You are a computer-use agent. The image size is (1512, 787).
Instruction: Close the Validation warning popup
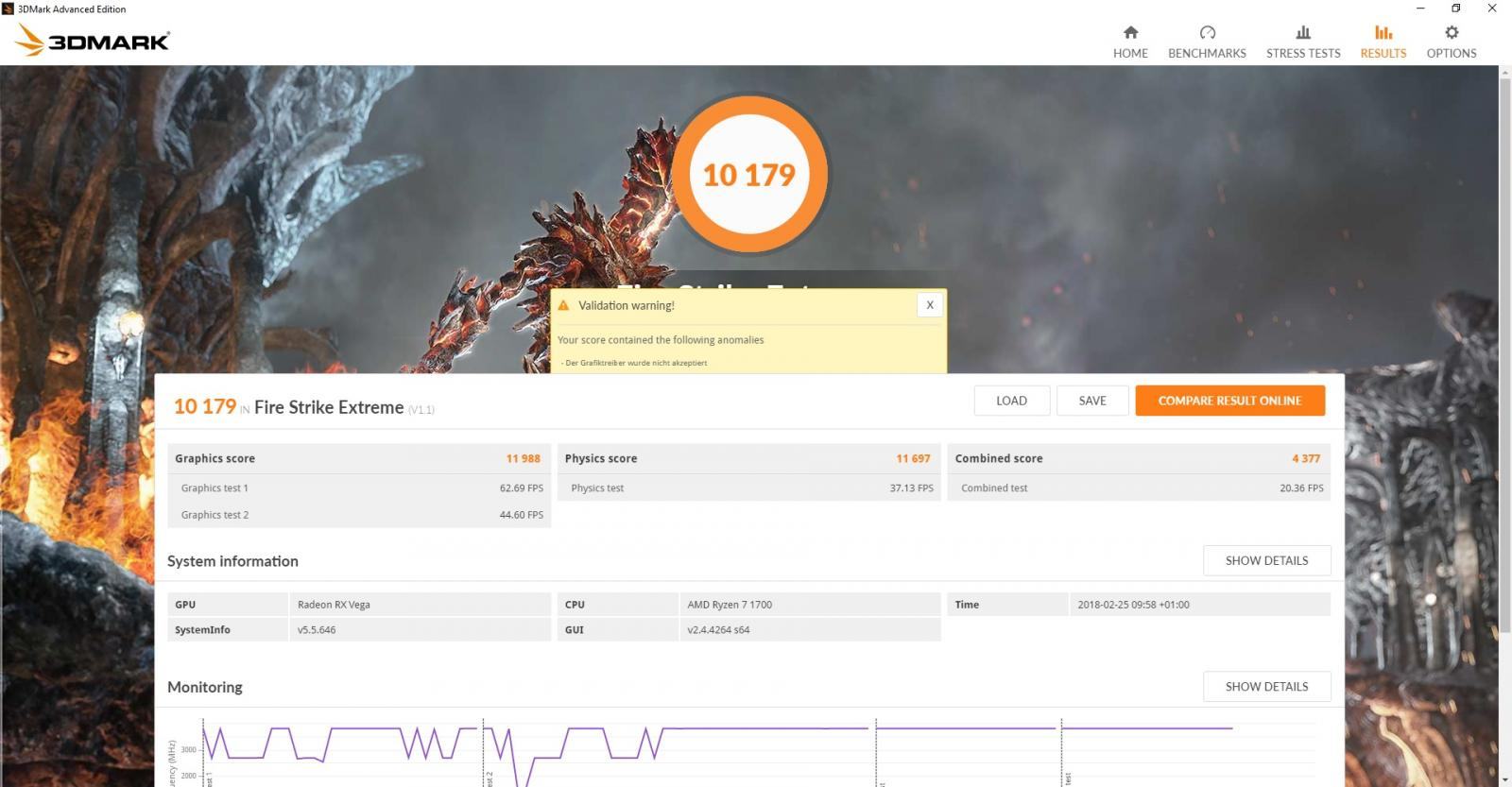coord(930,305)
